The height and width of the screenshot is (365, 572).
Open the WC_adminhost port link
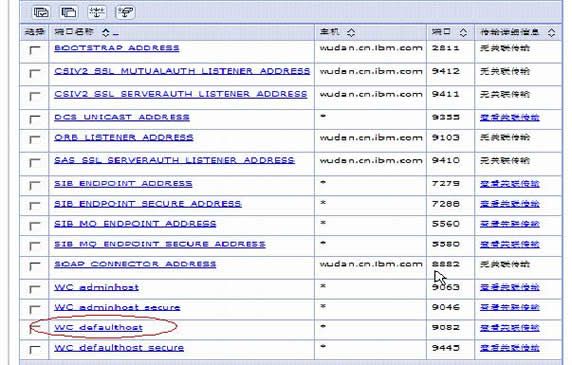pyautogui.click(x=97, y=287)
